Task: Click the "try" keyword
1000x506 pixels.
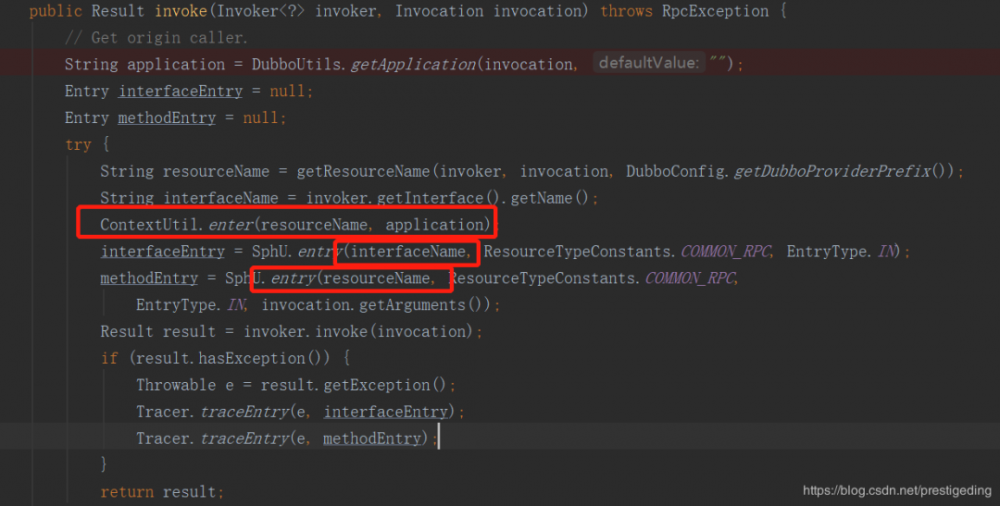Action: tap(78, 145)
